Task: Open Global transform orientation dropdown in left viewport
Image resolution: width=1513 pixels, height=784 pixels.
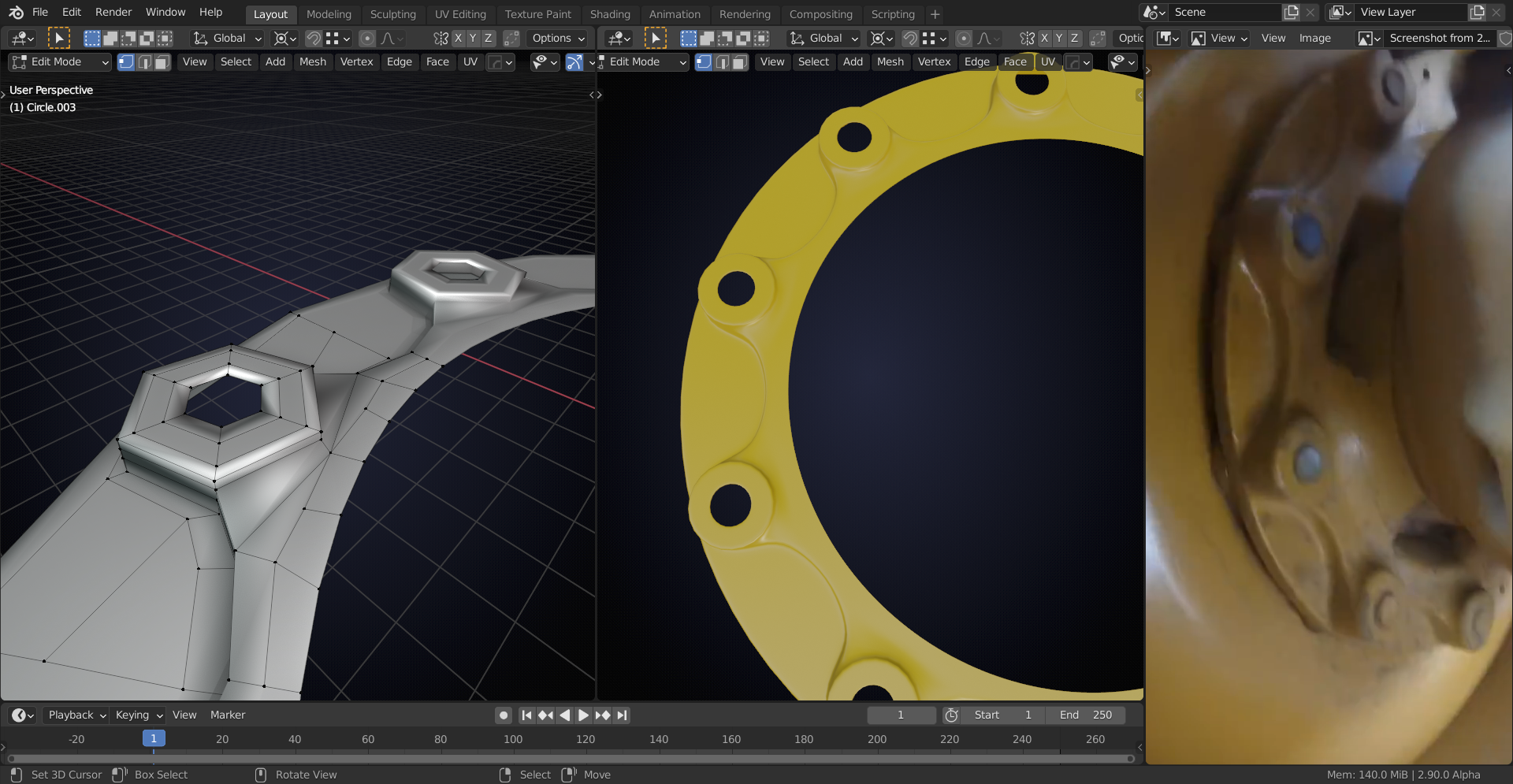Action: click(229, 38)
